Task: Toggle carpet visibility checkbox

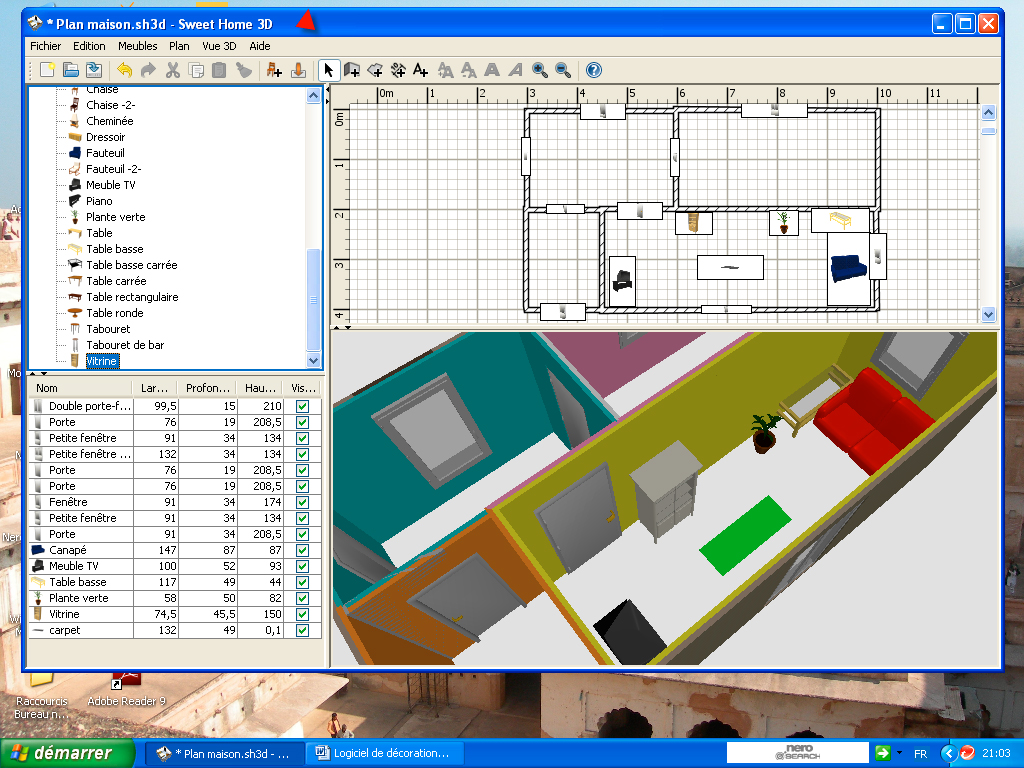Action: tap(302, 630)
